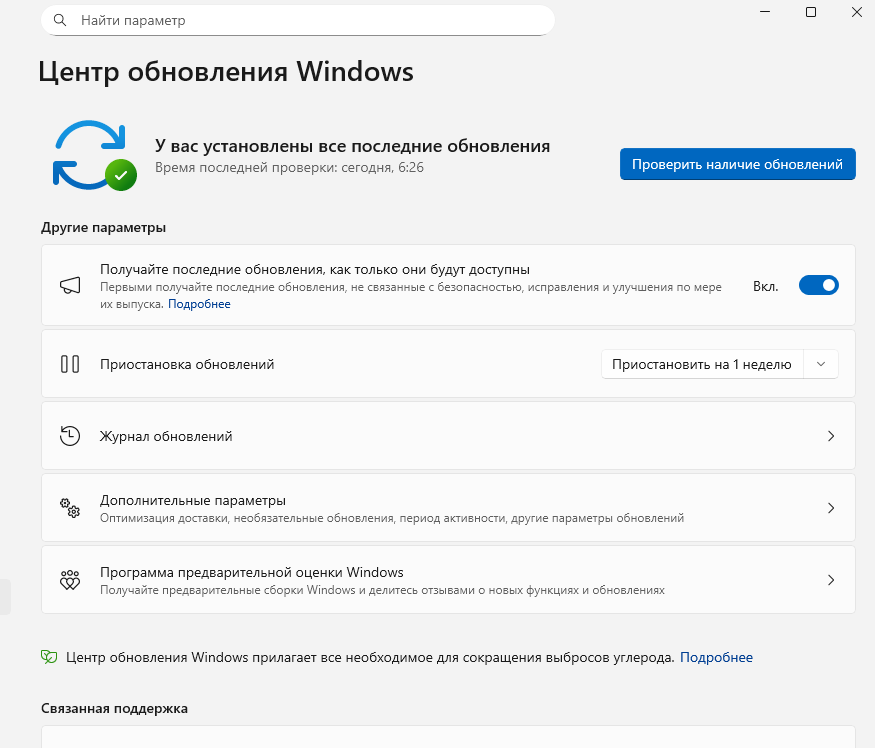Click the megaphone icon for latest updates

pos(70,285)
